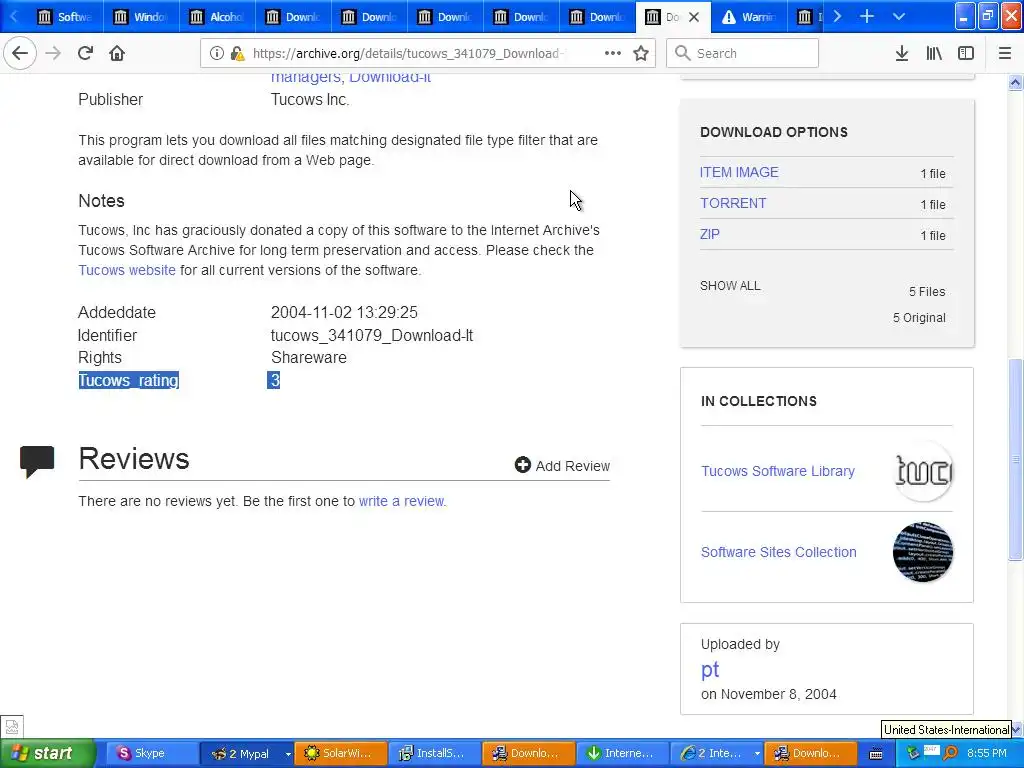Close the active tab
Image resolution: width=1024 pixels, height=768 pixels.
(694, 17)
